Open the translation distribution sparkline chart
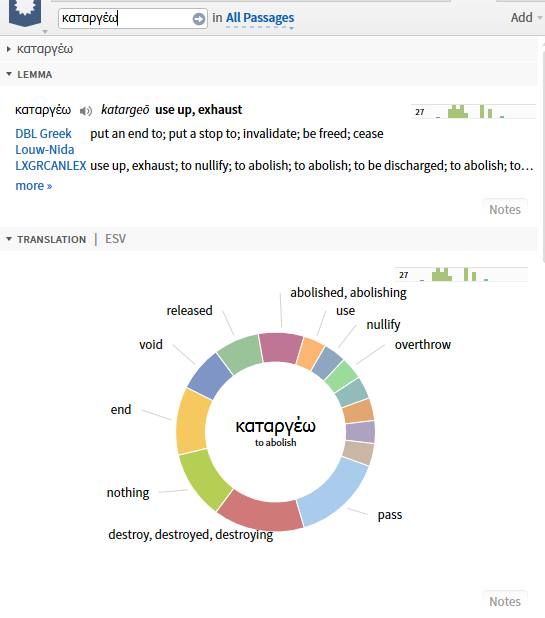 [x=461, y=274]
